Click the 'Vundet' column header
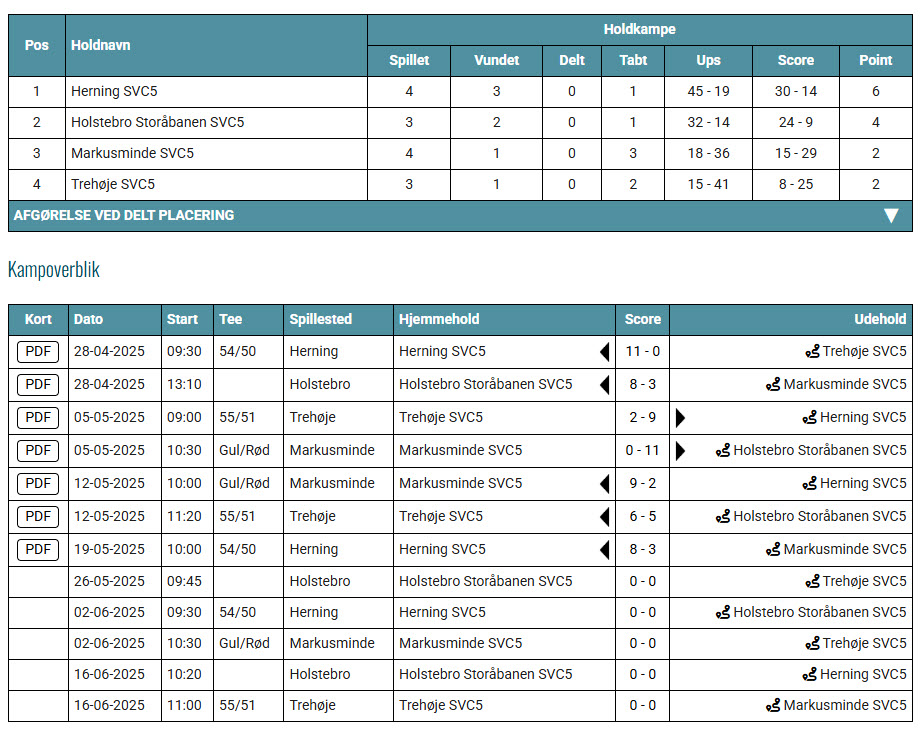 click(497, 61)
